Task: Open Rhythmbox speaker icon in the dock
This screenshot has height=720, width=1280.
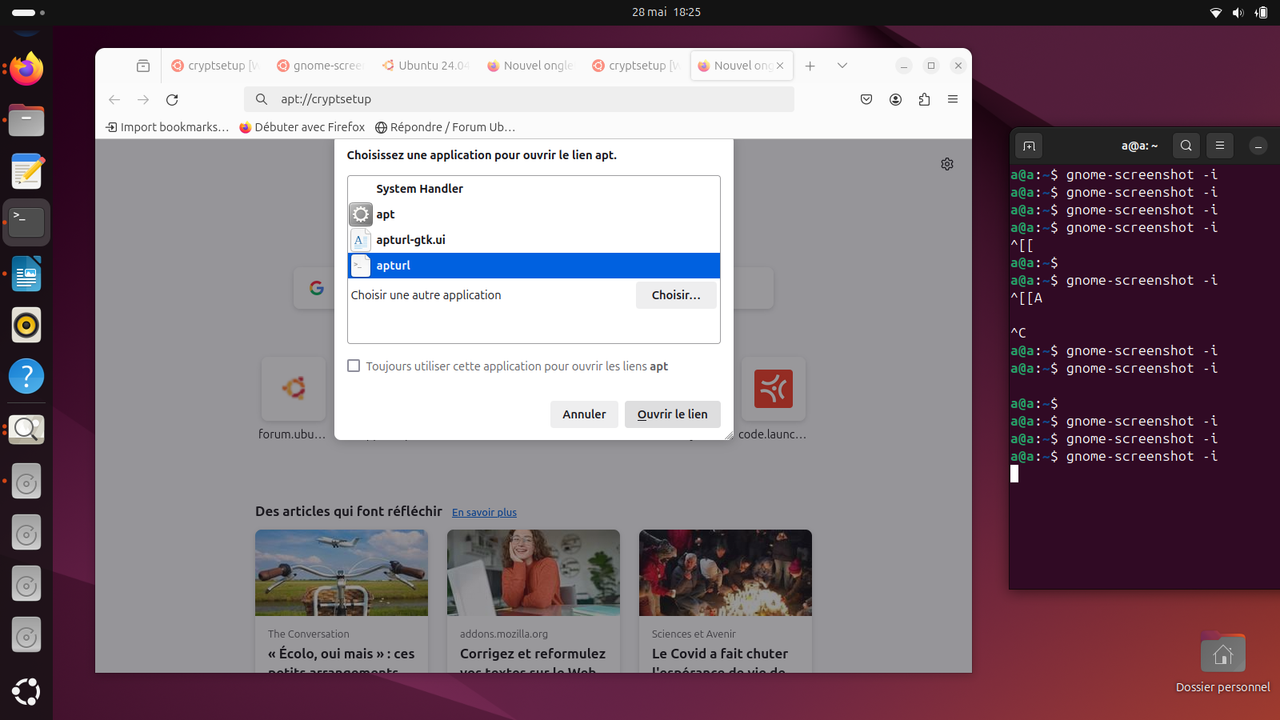Action: click(x=26, y=325)
